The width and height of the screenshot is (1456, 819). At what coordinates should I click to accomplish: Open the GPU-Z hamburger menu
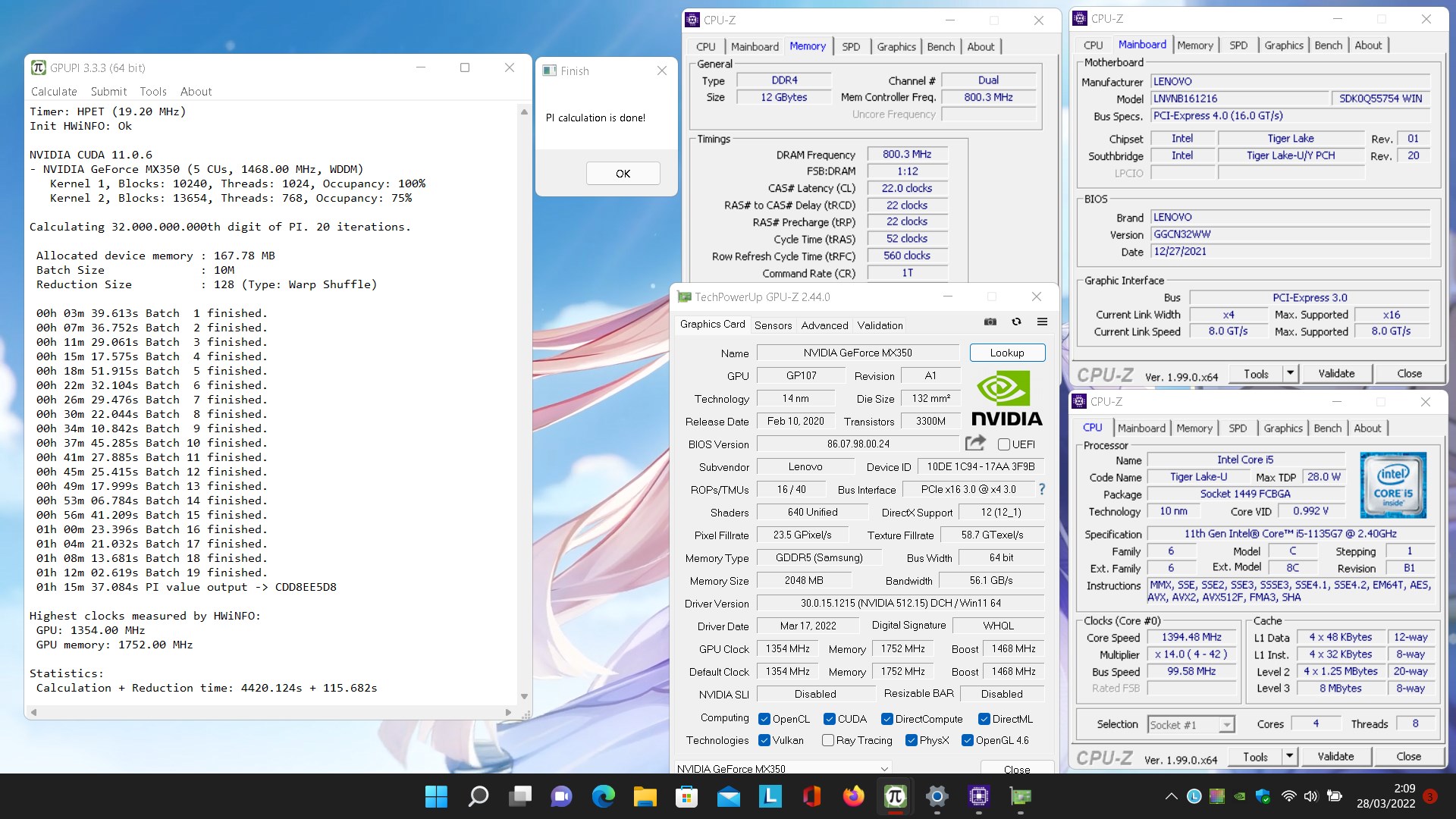point(1042,322)
